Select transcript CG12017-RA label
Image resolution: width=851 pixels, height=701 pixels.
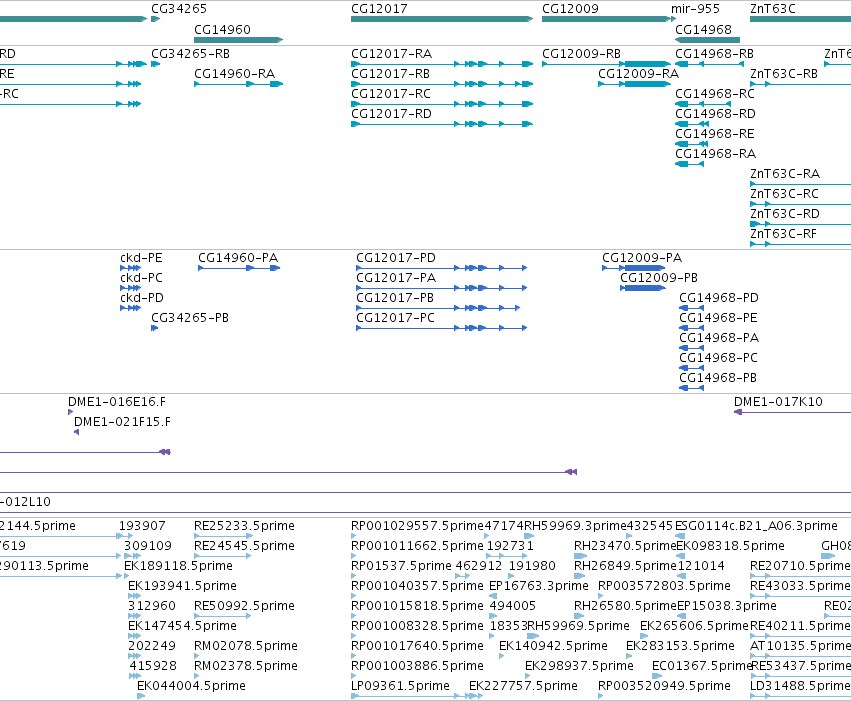coord(391,54)
